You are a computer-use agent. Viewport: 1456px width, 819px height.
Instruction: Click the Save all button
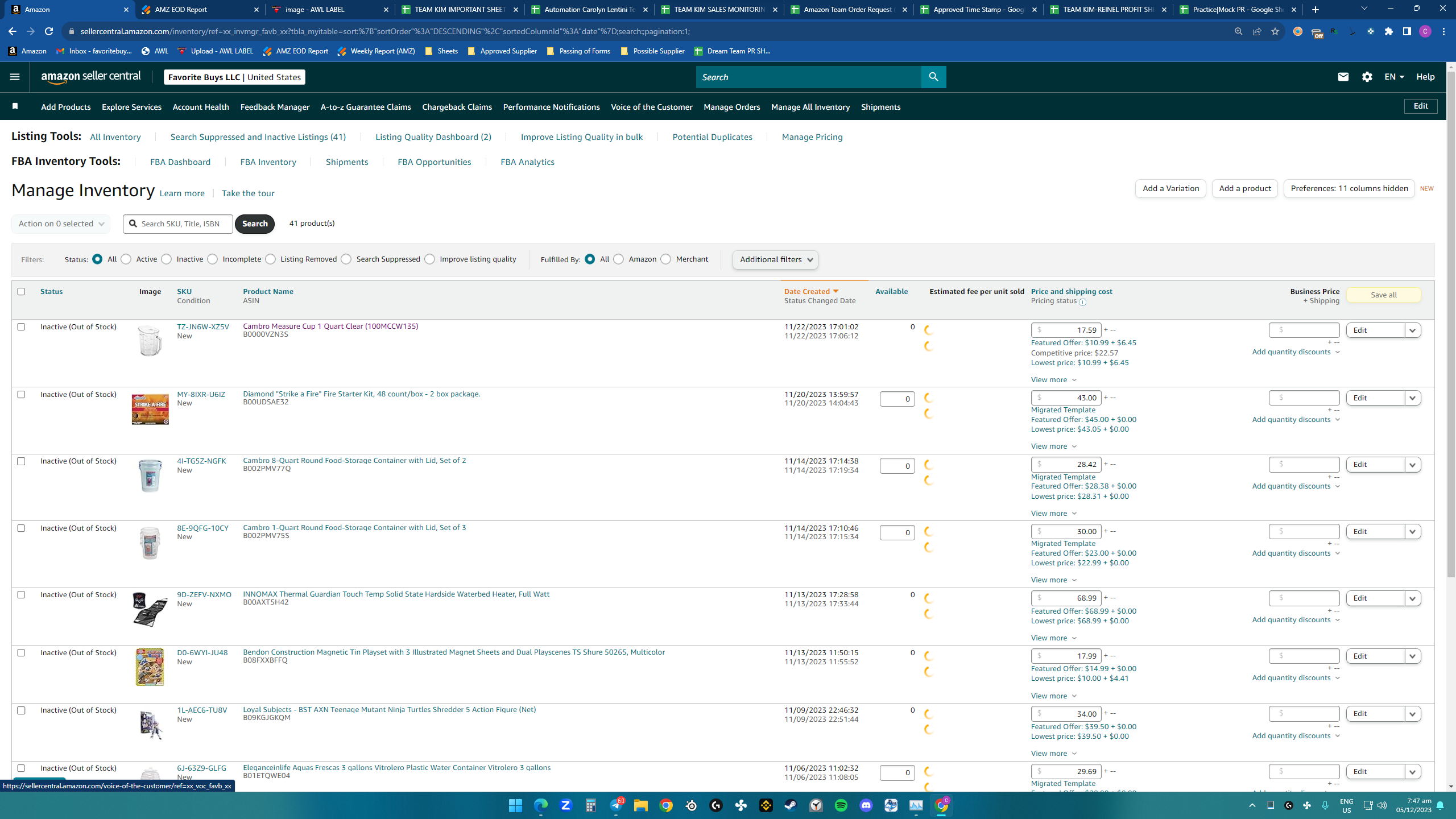[x=1383, y=295]
